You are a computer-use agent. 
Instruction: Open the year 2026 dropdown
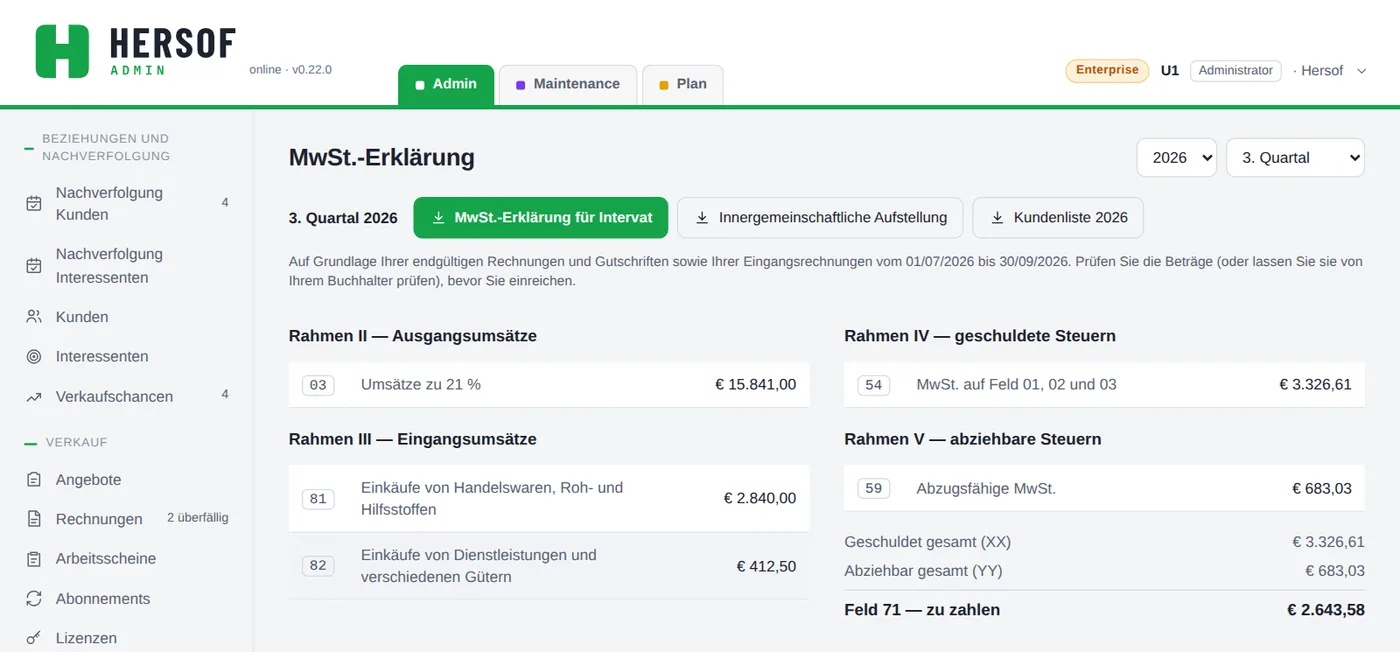1176,157
